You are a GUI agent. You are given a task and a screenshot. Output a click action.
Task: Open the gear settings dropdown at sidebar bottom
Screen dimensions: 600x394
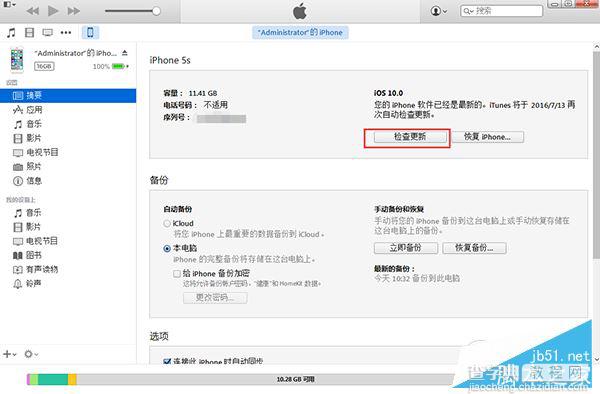pyautogui.click(x=31, y=354)
